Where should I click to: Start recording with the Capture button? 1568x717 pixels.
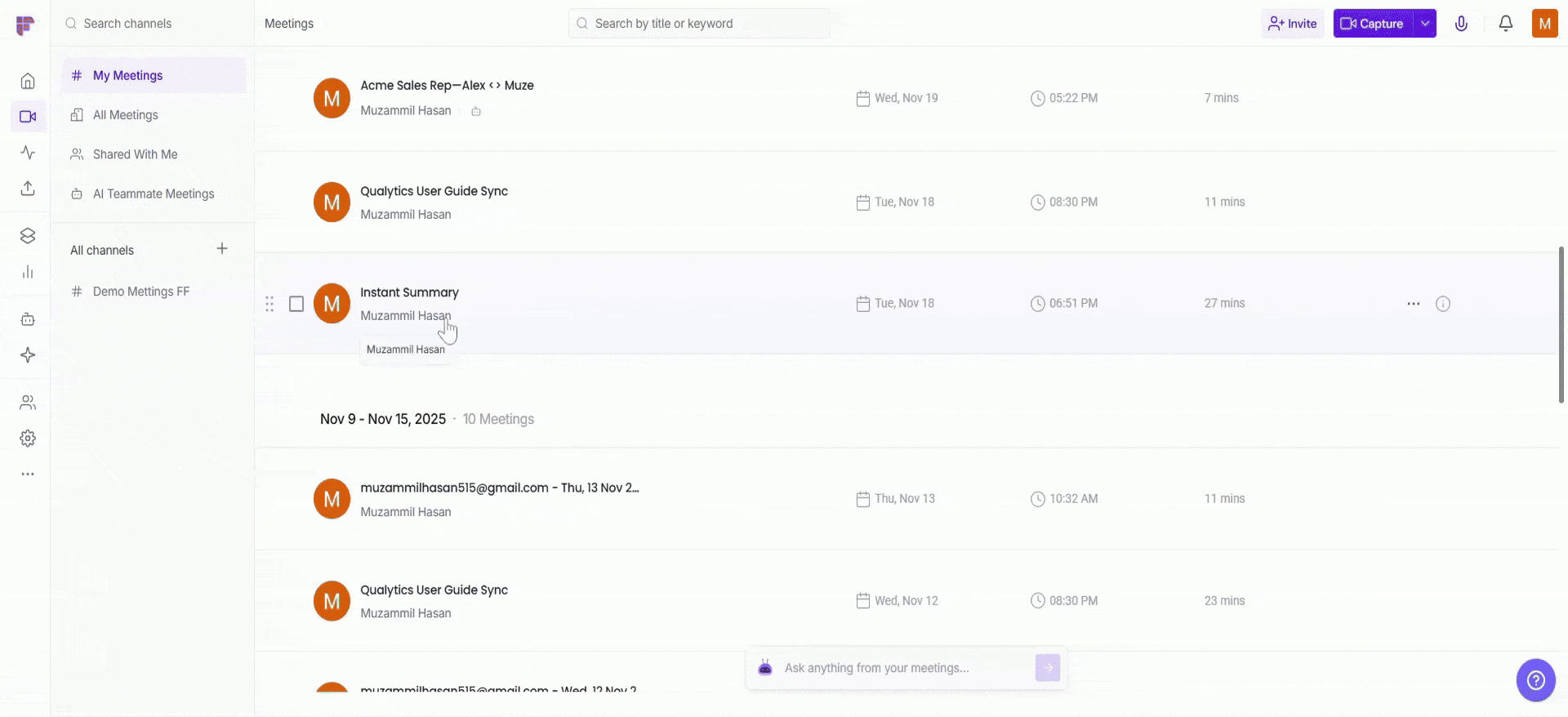1373,24
